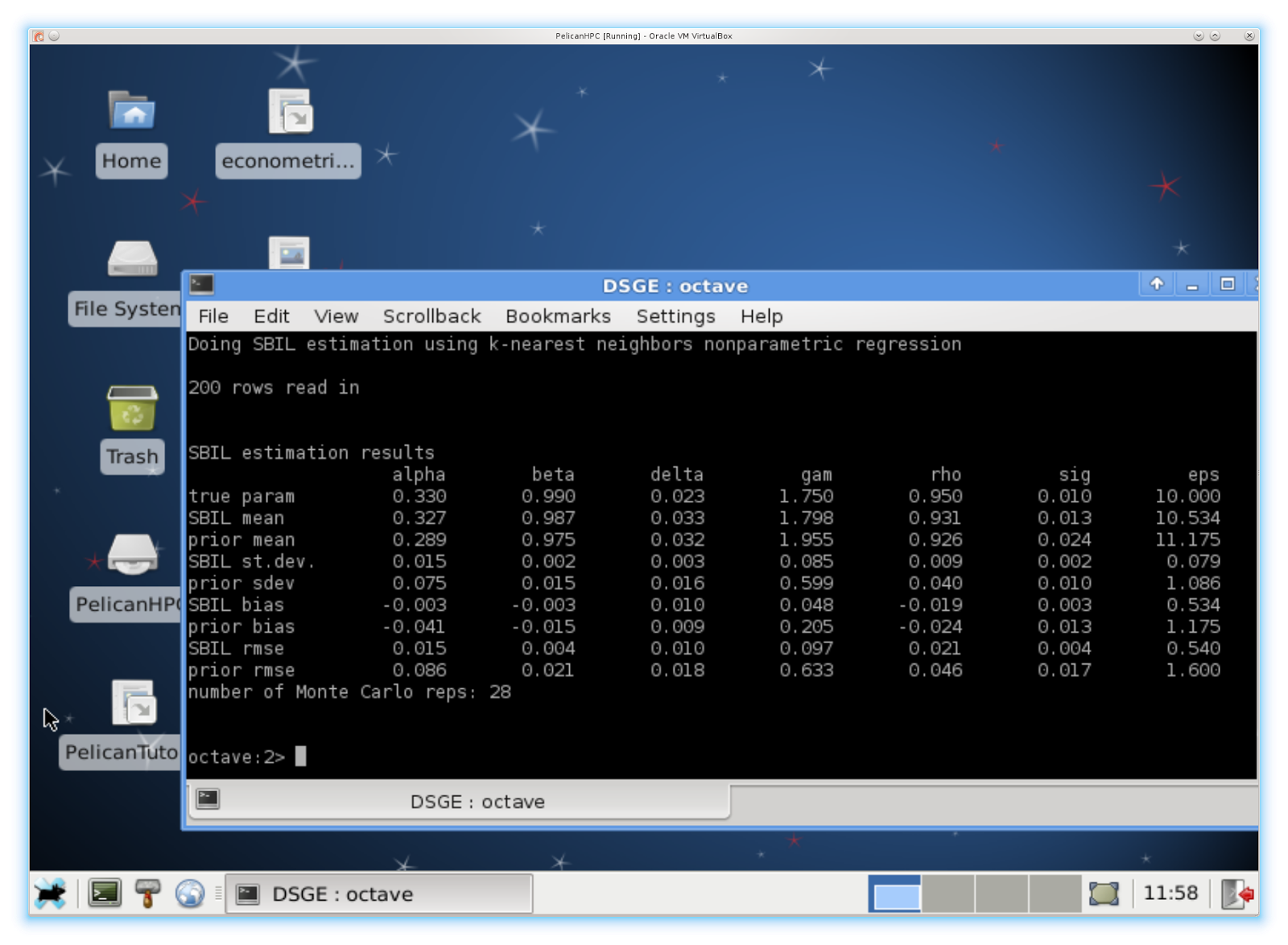Open the Scrollback menu
The width and height of the screenshot is (1288, 945).
[x=431, y=316]
